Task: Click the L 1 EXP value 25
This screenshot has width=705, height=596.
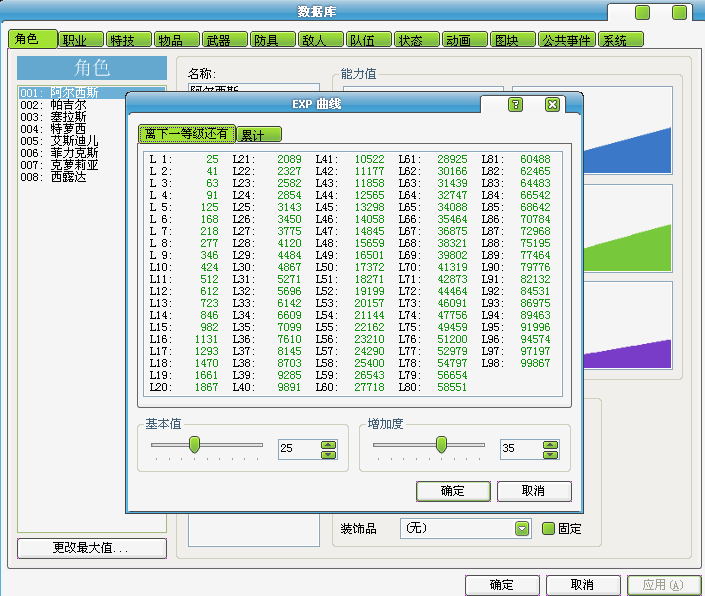Action: coord(212,160)
